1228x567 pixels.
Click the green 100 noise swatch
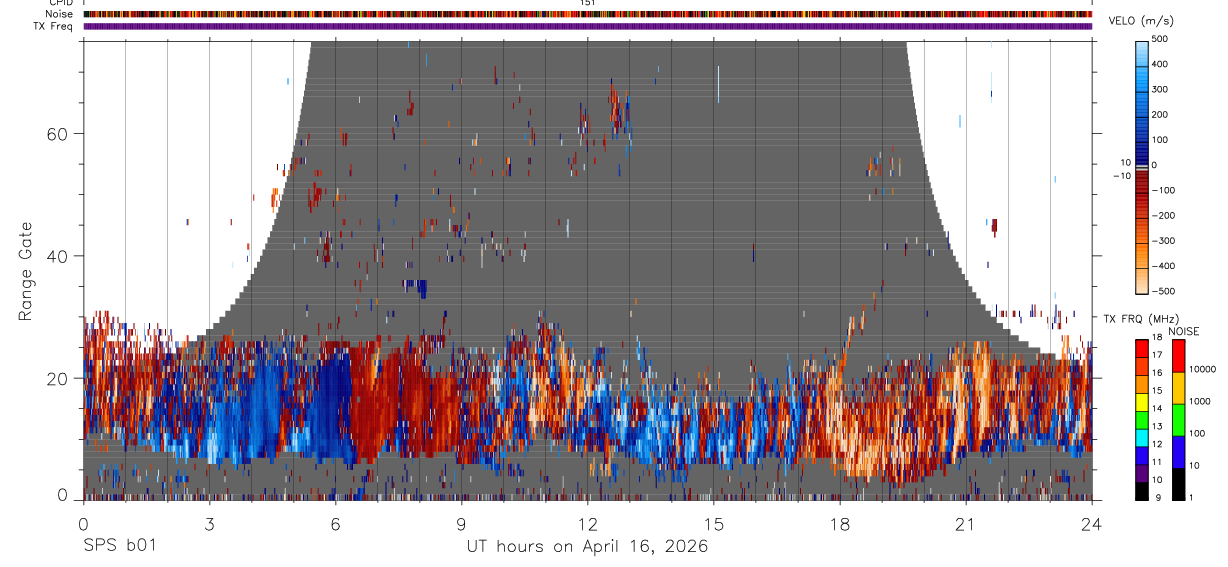click(1178, 420)
